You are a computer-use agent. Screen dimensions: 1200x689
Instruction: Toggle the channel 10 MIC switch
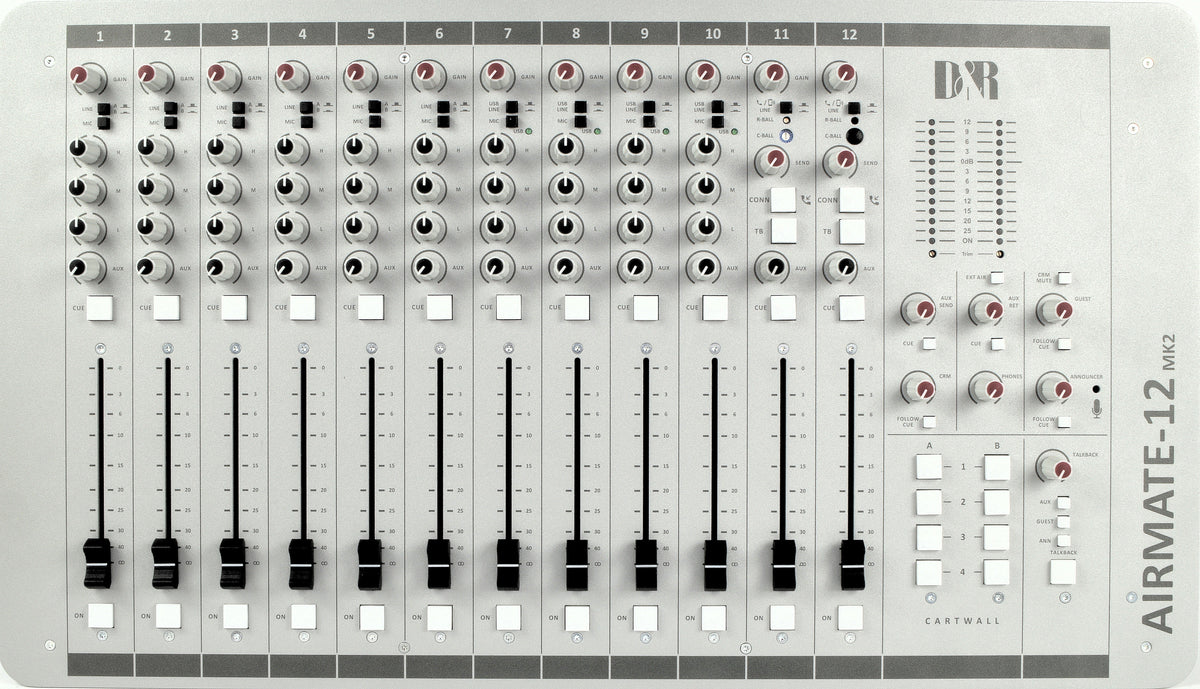pyautogui.click(x=716, y=122)
